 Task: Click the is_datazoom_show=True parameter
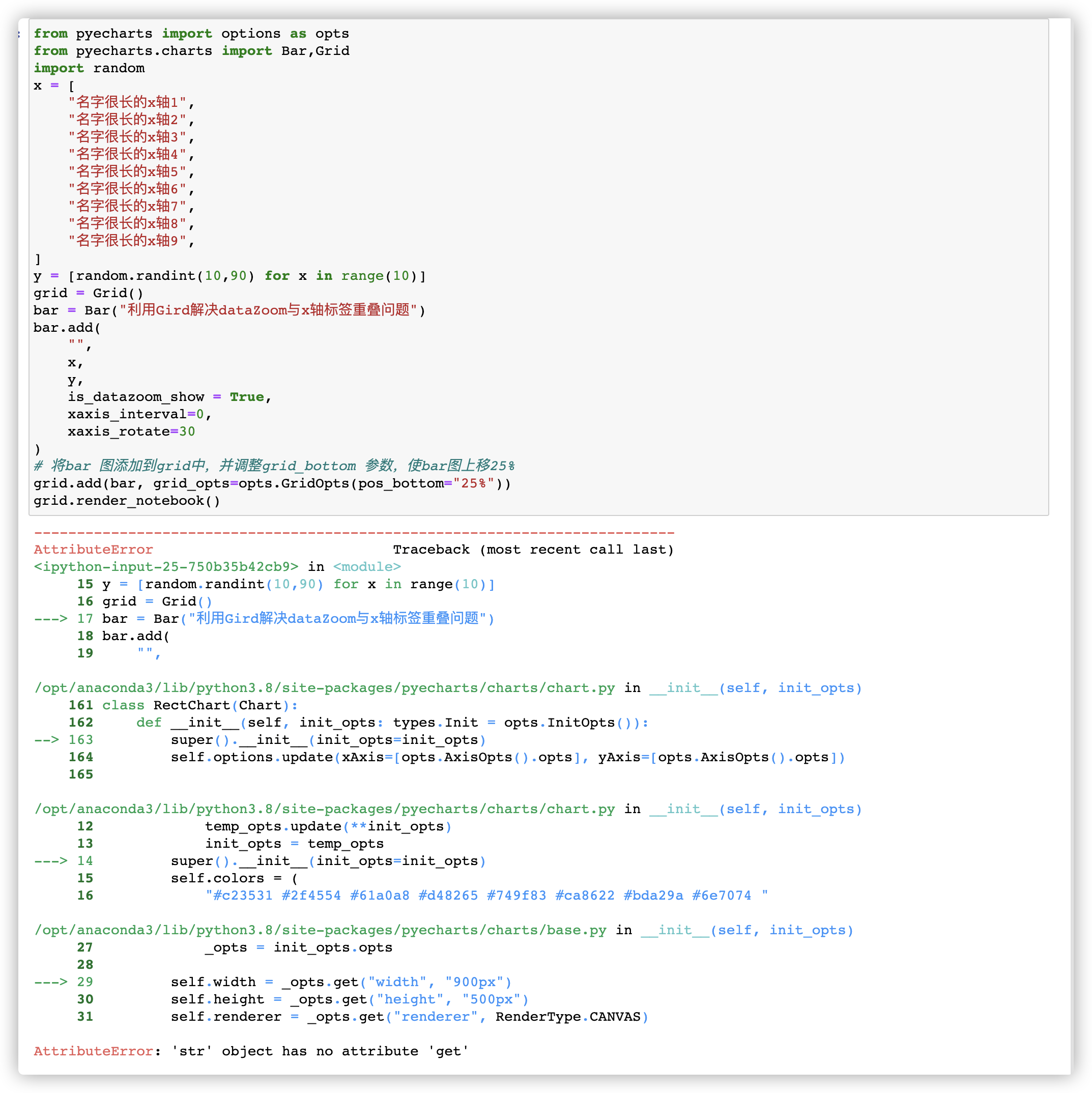[167, 396]
